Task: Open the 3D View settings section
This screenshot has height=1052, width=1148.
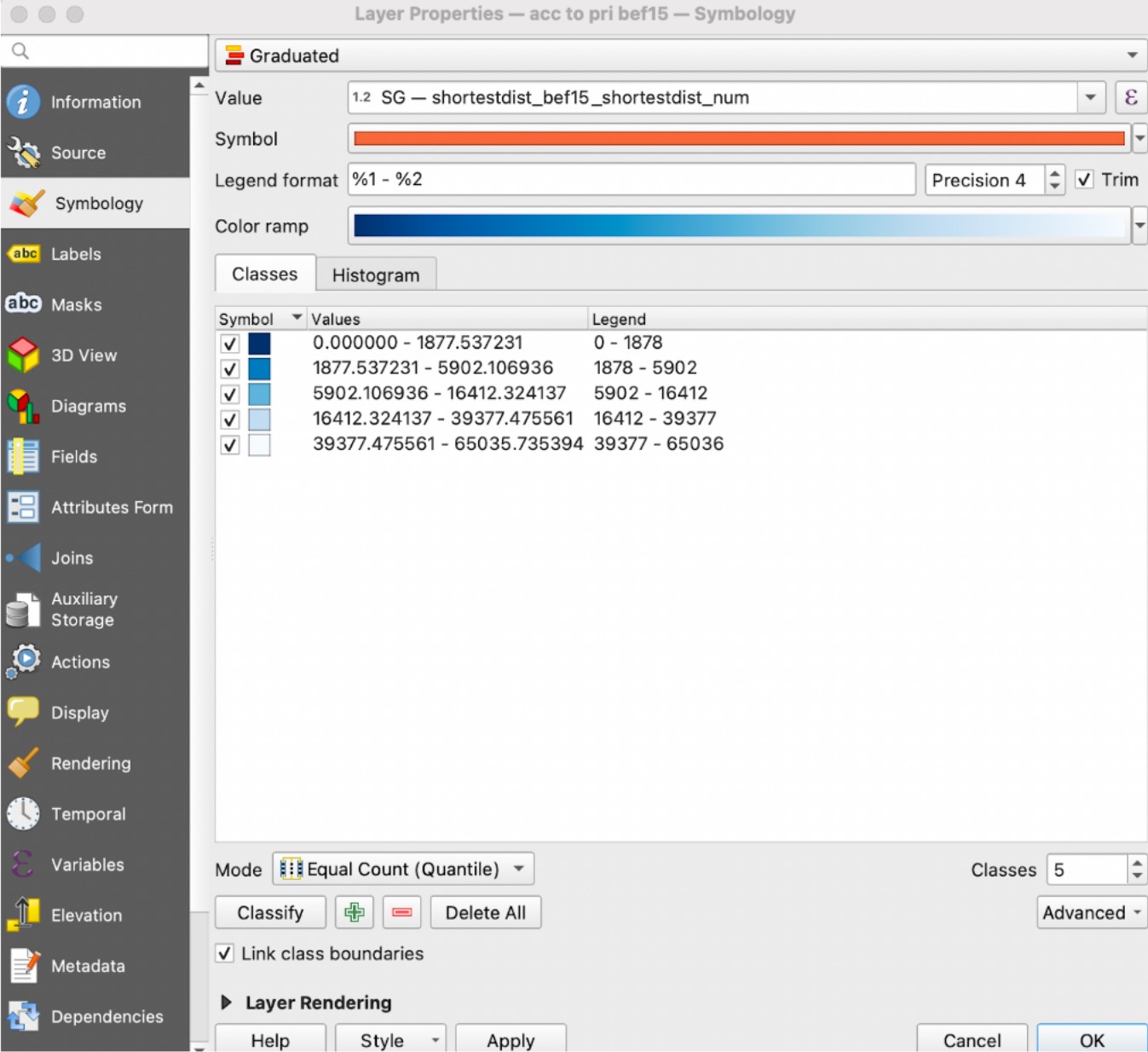Action: [84, 355]
